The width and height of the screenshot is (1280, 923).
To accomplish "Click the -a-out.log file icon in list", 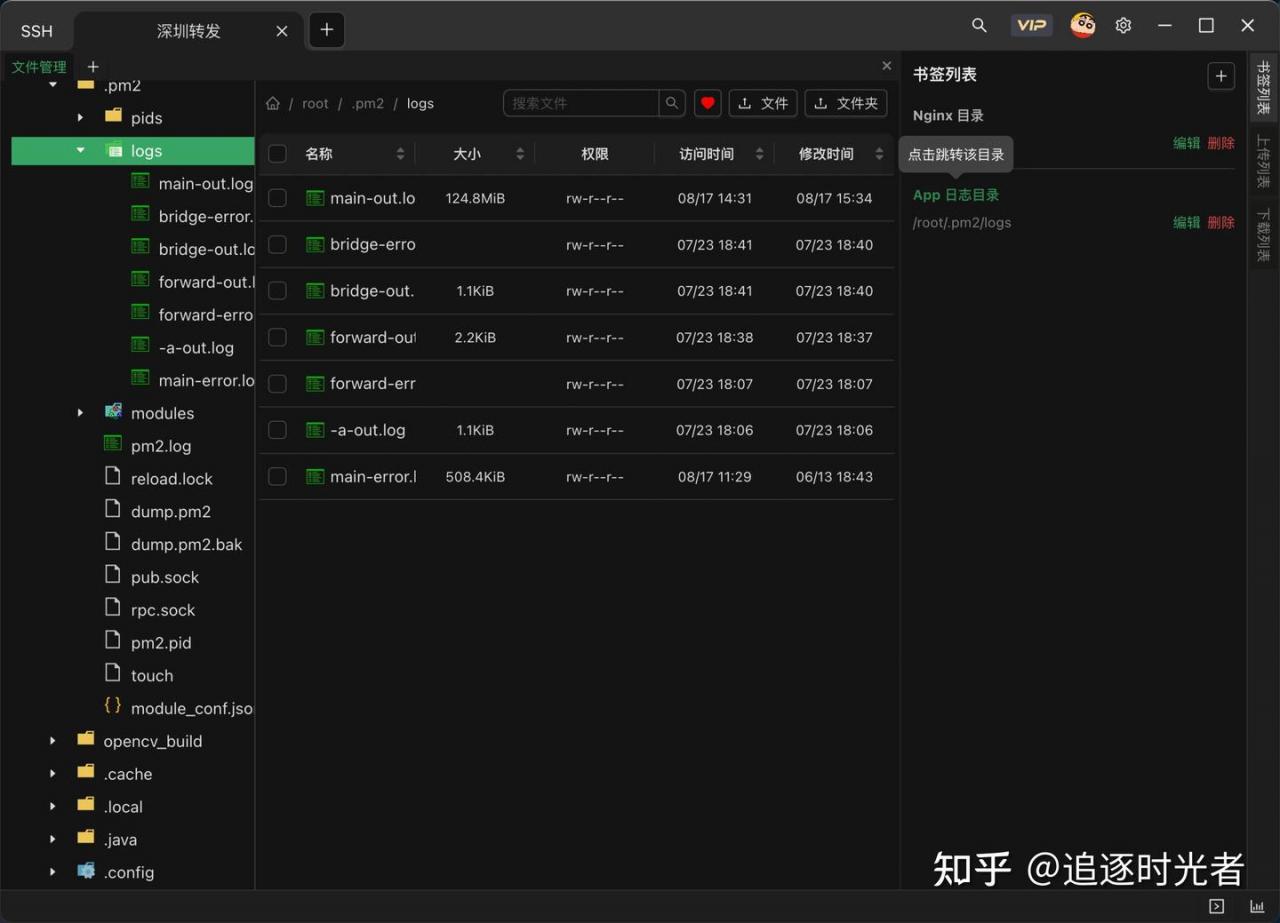I will 315,430.
